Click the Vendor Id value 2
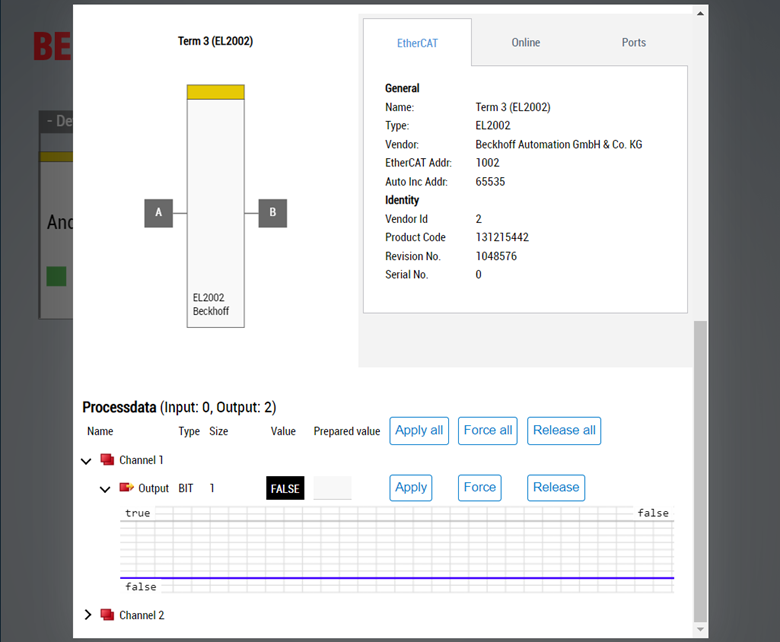This screenshot has width=780, height=642. click(479, 219)
